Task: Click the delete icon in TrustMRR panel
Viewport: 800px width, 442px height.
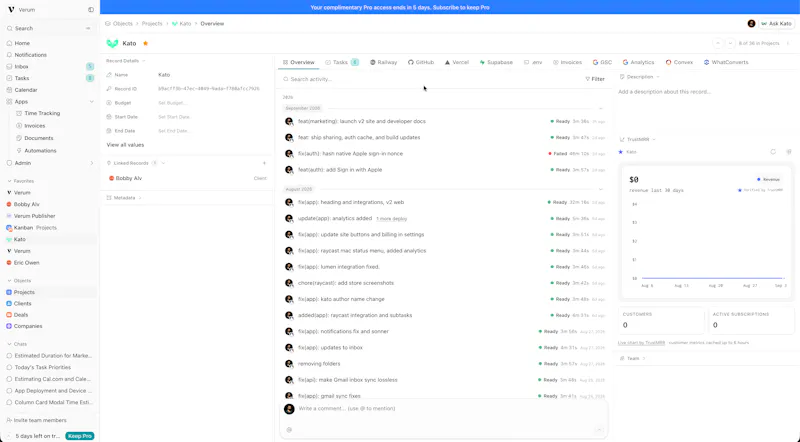Action: tap(789, 152)
